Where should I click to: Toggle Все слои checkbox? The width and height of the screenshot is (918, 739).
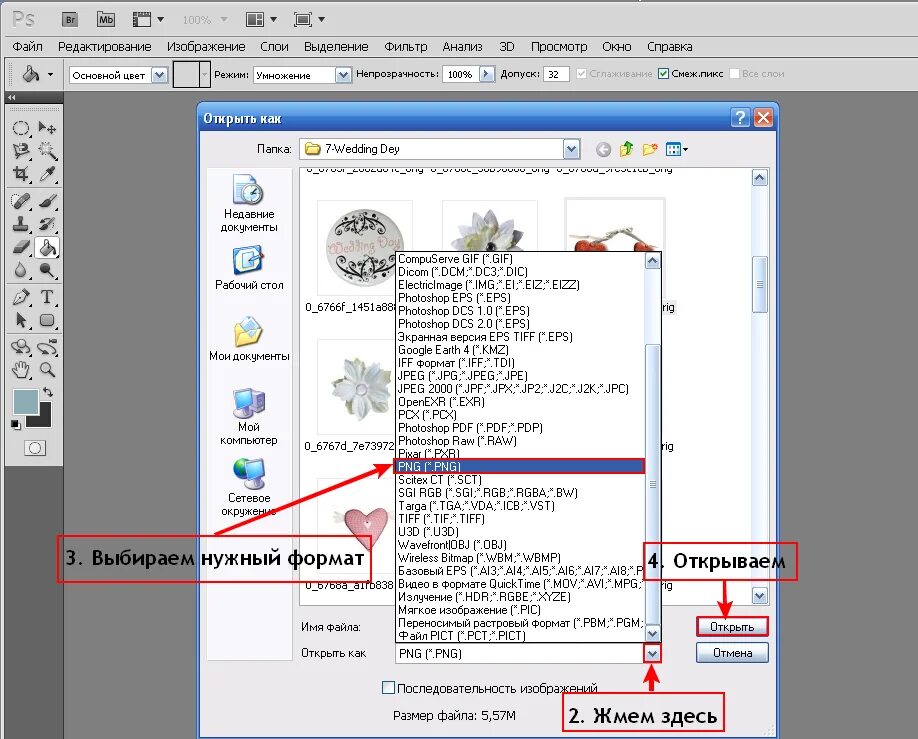734,74
